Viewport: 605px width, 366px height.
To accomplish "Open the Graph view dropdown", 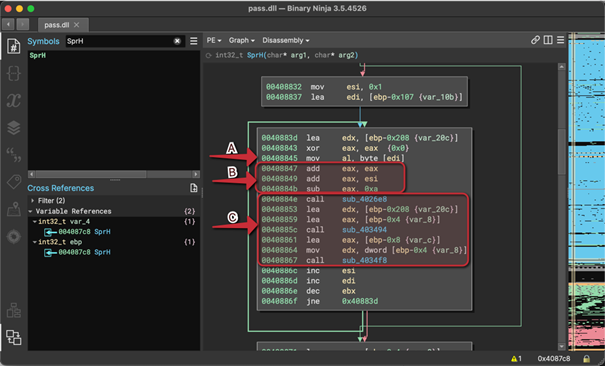I will click(242, 40).
